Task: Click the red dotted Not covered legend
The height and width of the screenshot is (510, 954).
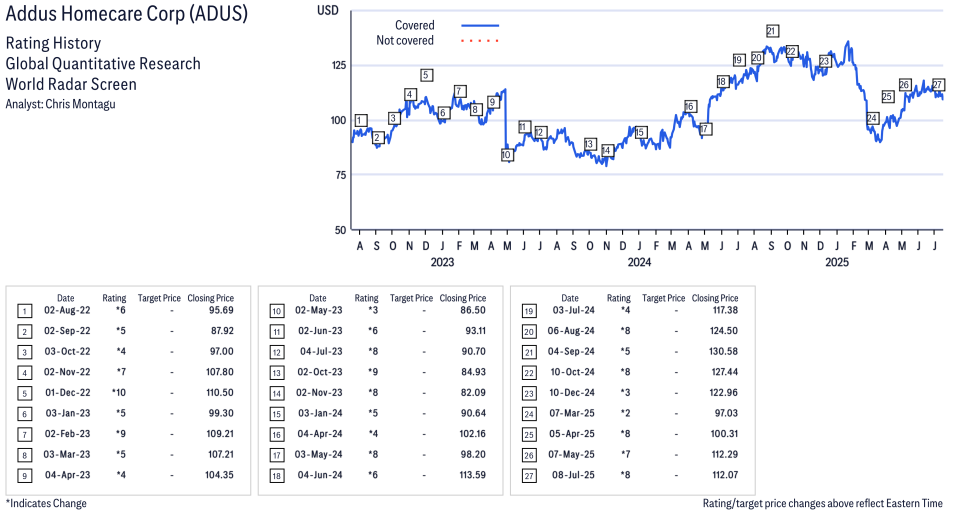Action: click(480, 41)
